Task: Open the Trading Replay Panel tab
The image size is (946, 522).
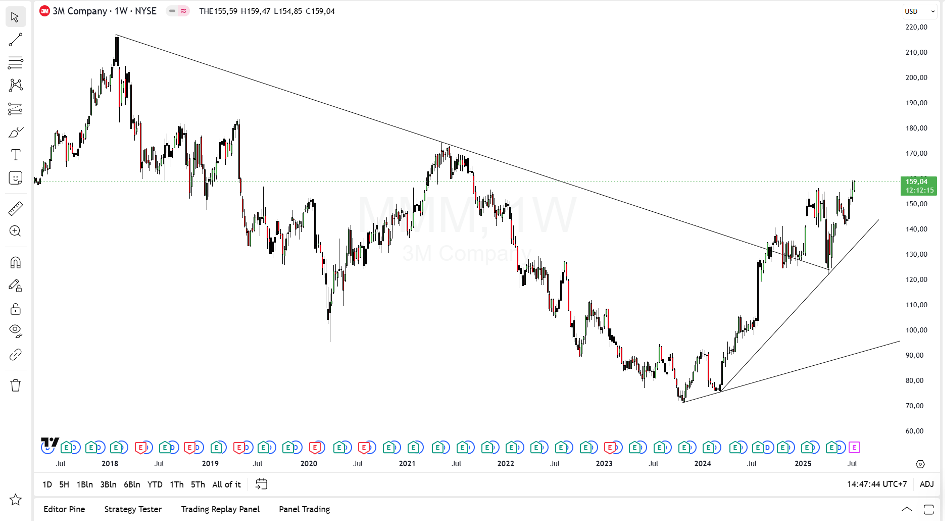Action: pos(220,509)
